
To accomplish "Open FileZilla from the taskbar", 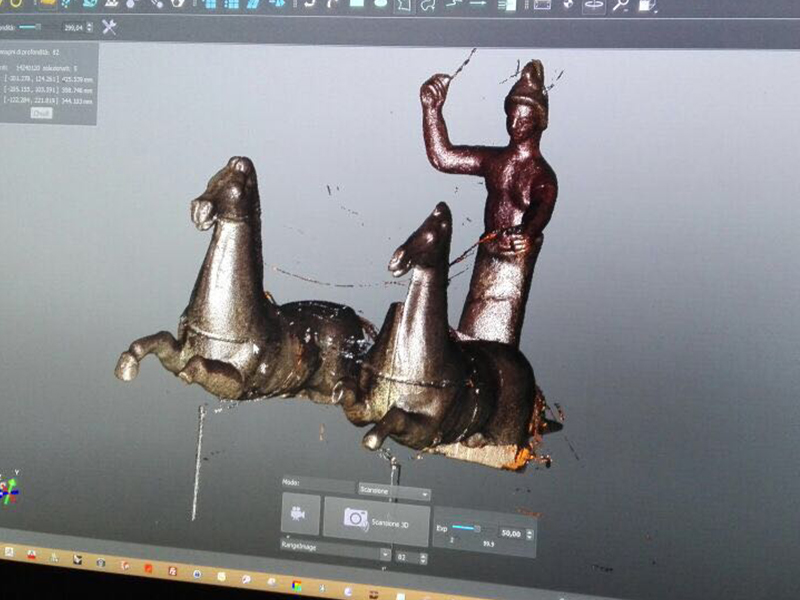I will coord(172,571).
